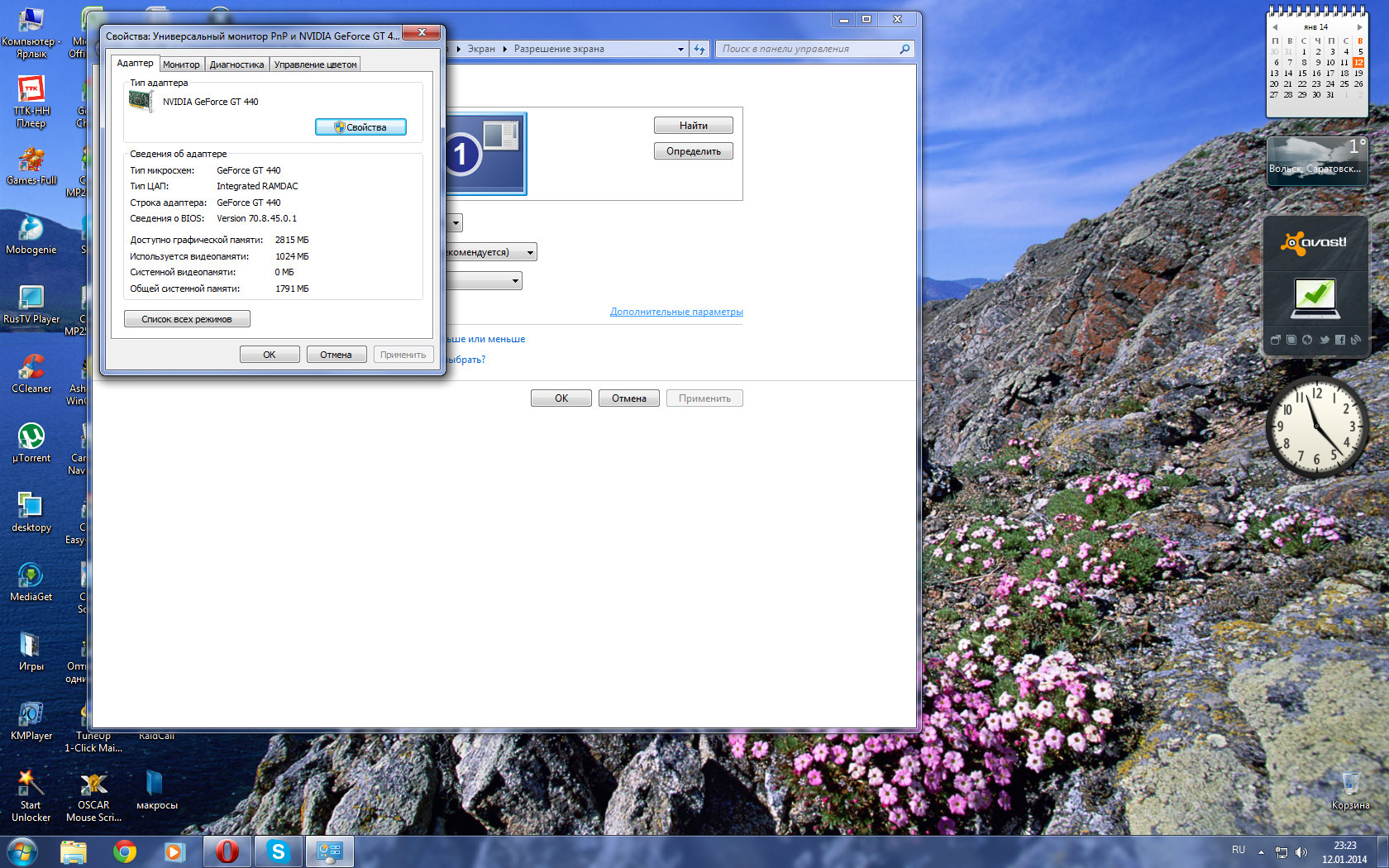Launch Opera from taskbar
This screenshot has width=1389, height=868.
(x=227, y=851)
